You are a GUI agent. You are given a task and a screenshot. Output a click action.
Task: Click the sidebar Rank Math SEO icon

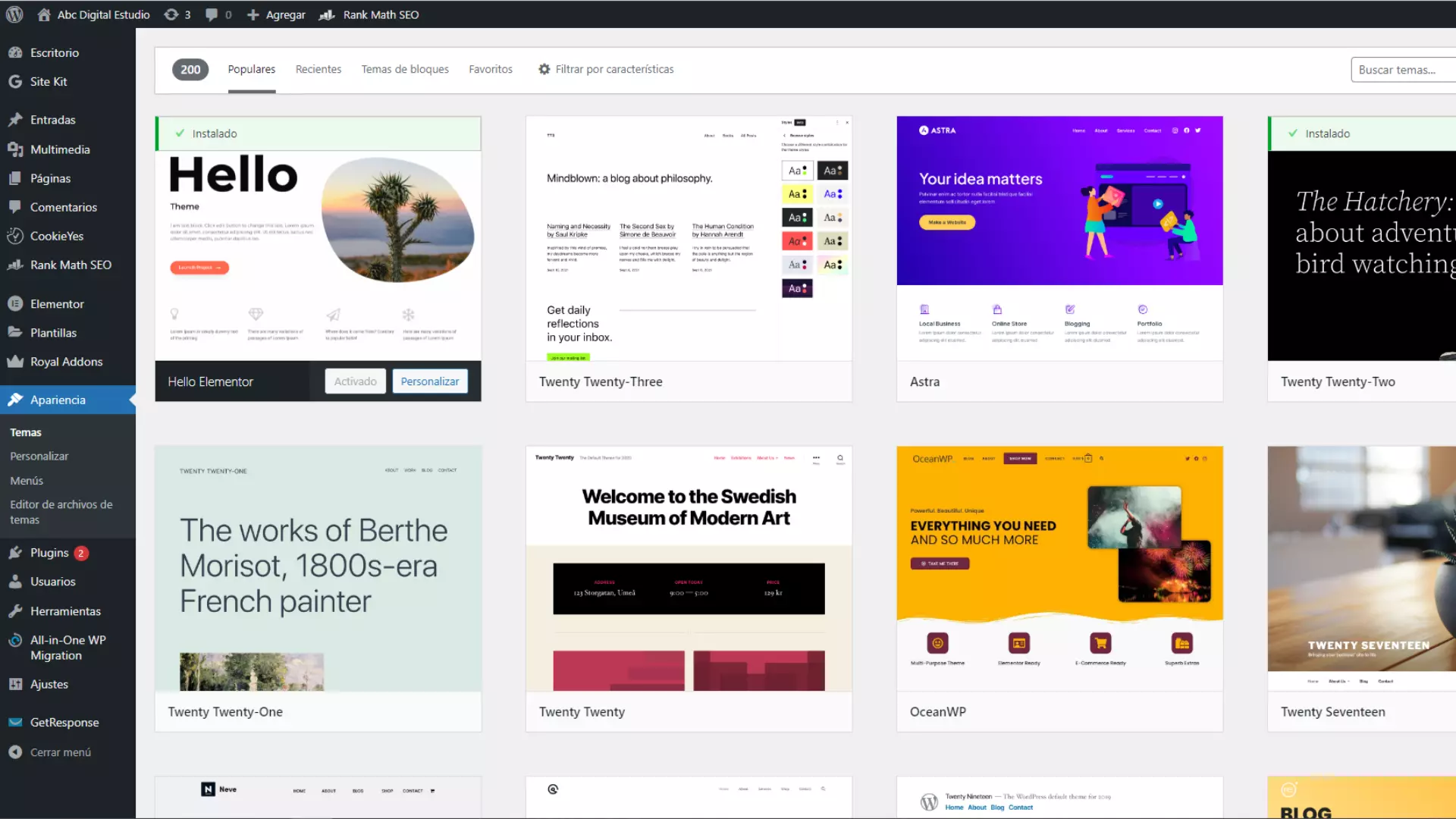pos(15,265)
